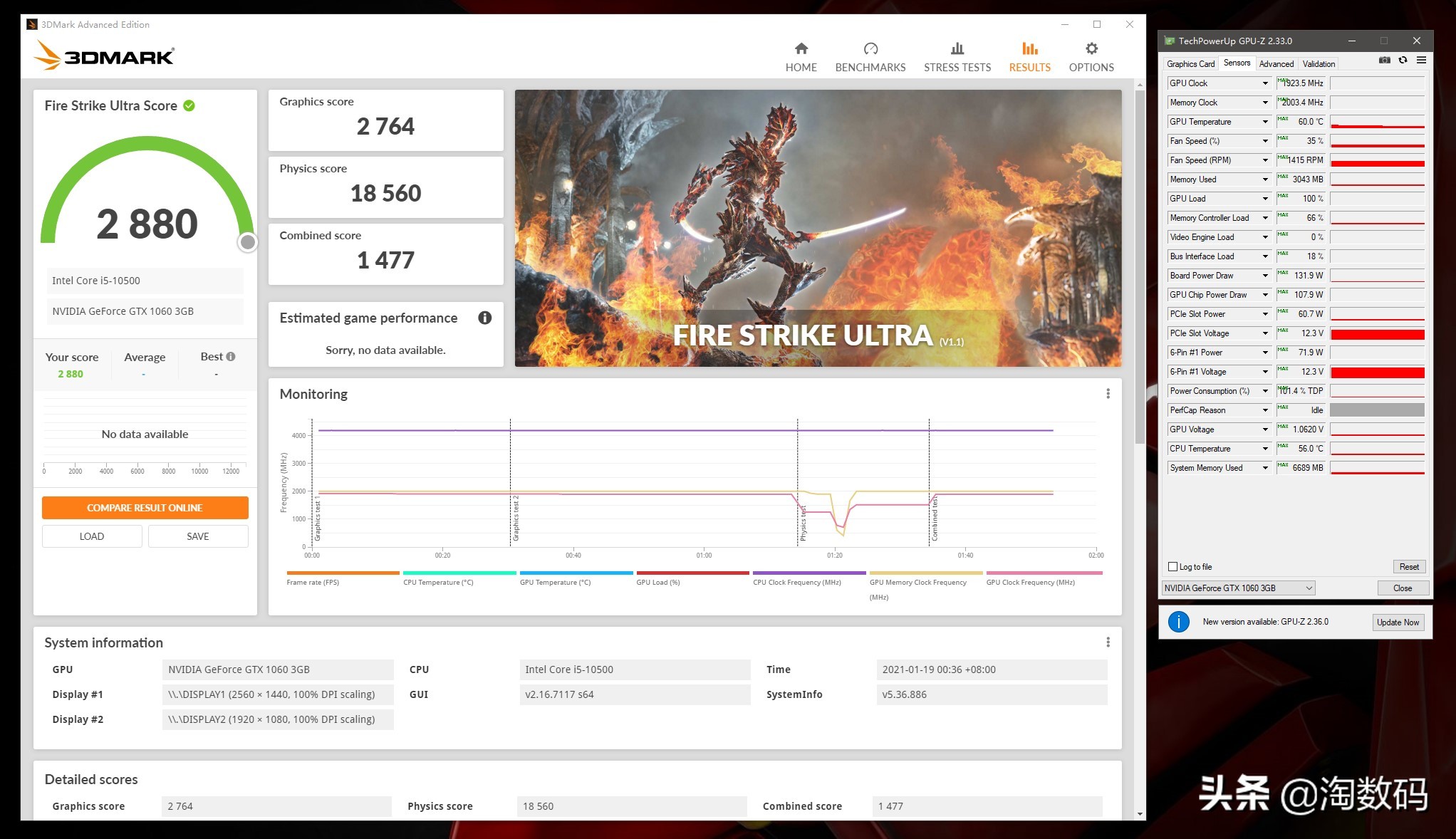Open the 3DMark Home view

[x=801, y=56]
